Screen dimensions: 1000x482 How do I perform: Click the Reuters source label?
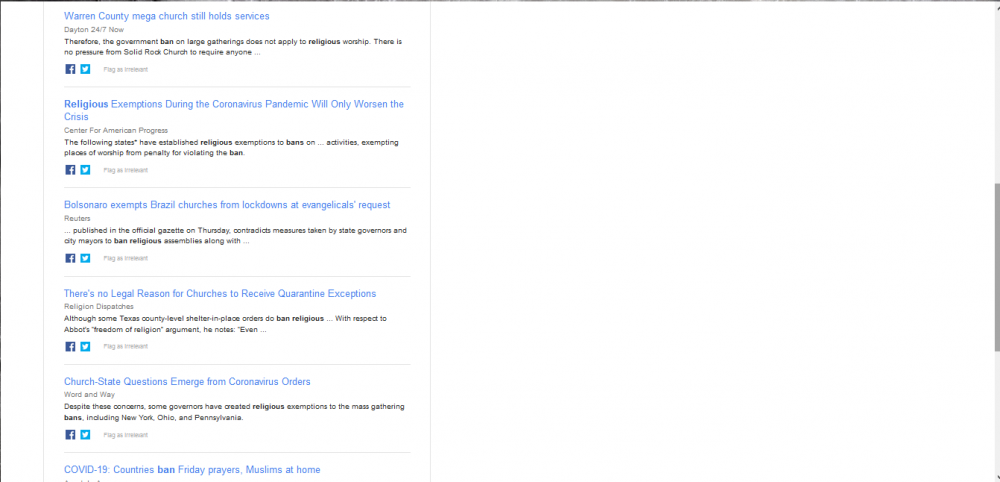(77, 218)
